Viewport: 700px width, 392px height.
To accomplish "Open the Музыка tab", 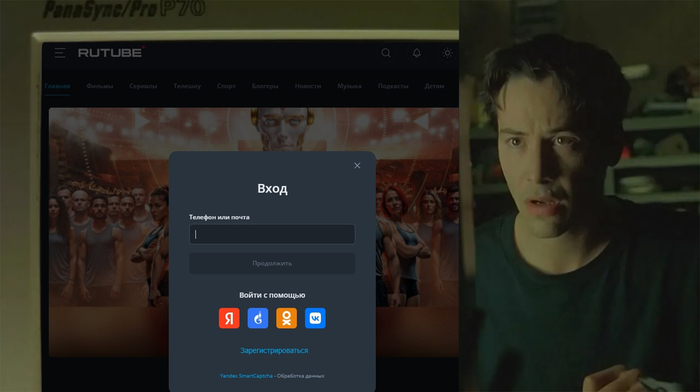I will [x=350, y=86].
